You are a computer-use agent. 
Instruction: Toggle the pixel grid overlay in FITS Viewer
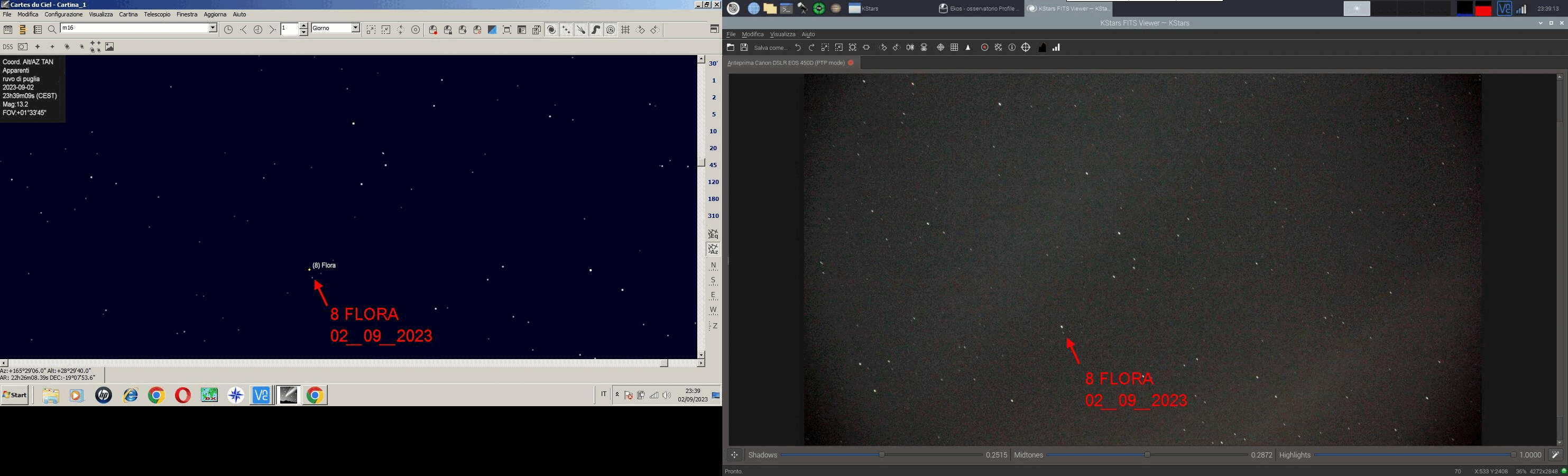point(954,48)
